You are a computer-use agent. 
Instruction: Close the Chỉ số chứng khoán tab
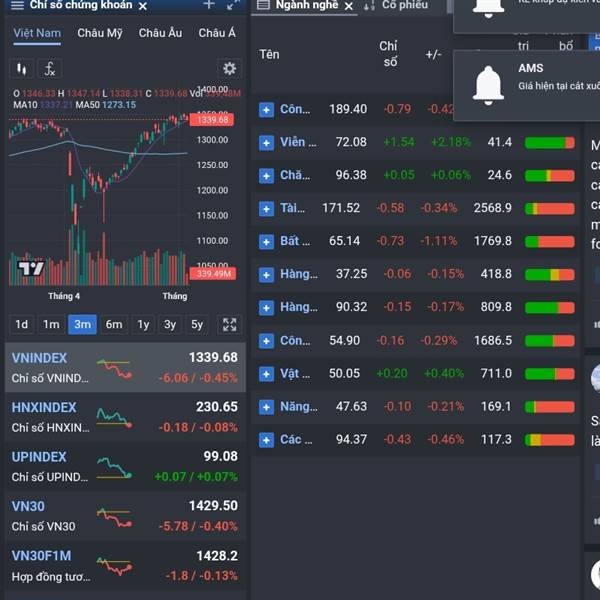click(143, 6)
